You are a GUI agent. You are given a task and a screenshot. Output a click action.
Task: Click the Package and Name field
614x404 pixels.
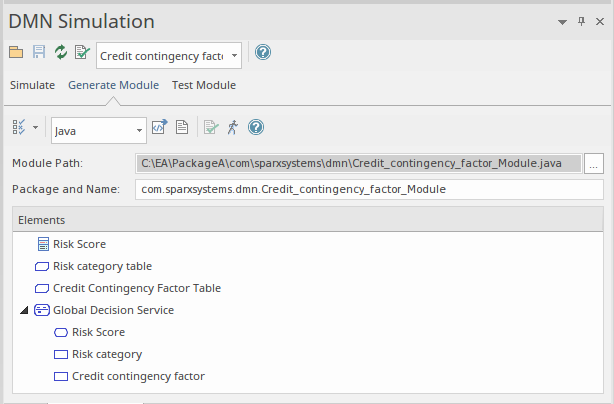(x=368, y=189)
